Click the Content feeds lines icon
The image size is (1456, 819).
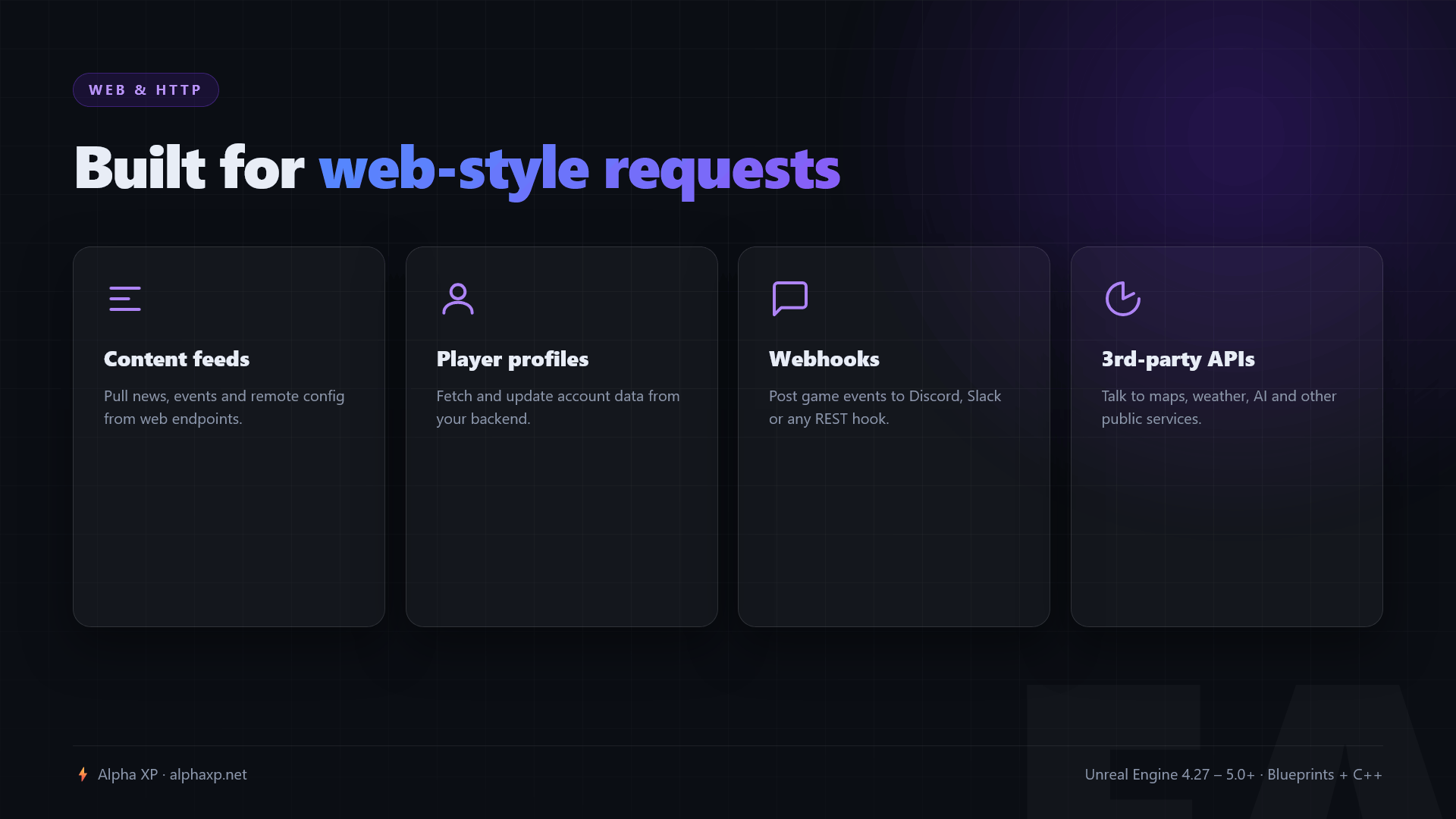point(125,299)
